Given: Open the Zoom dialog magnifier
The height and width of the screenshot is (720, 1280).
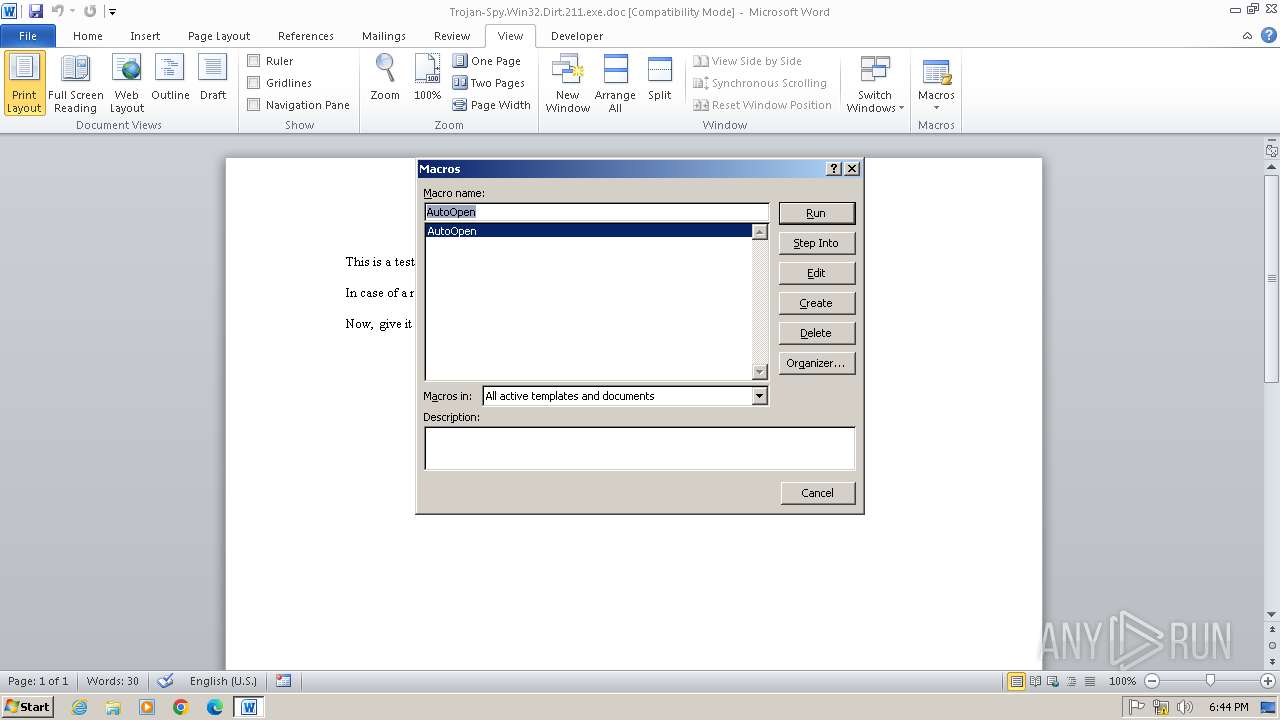Looking at the screenshot, I should (x=385, y=78).
